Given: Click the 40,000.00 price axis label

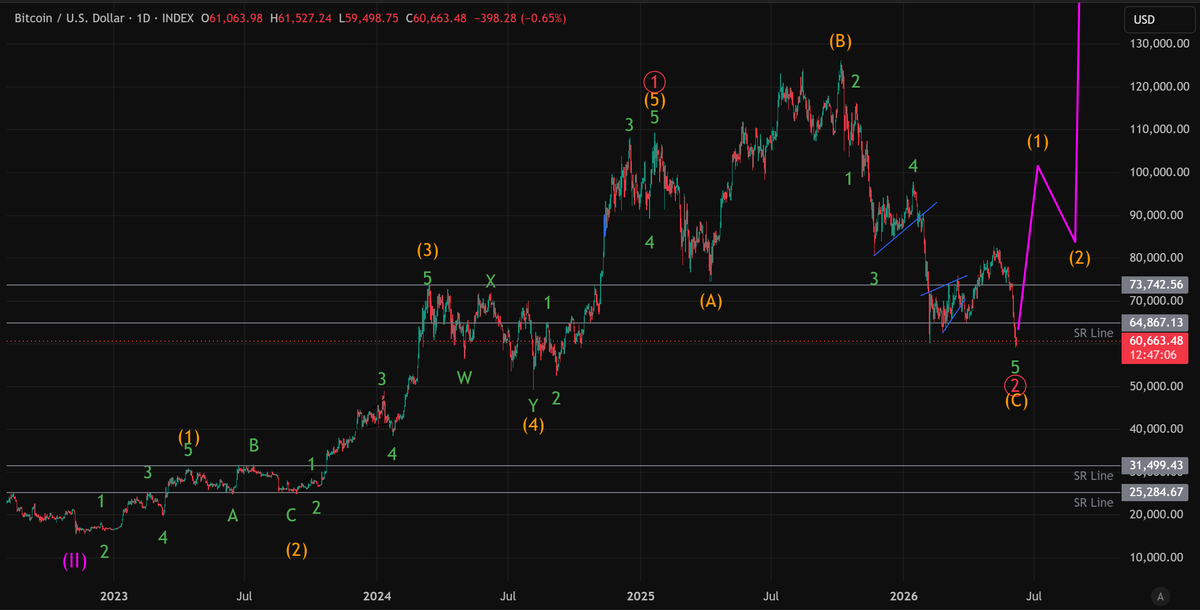Looking at the screenshot, I should coord(1156,429).
